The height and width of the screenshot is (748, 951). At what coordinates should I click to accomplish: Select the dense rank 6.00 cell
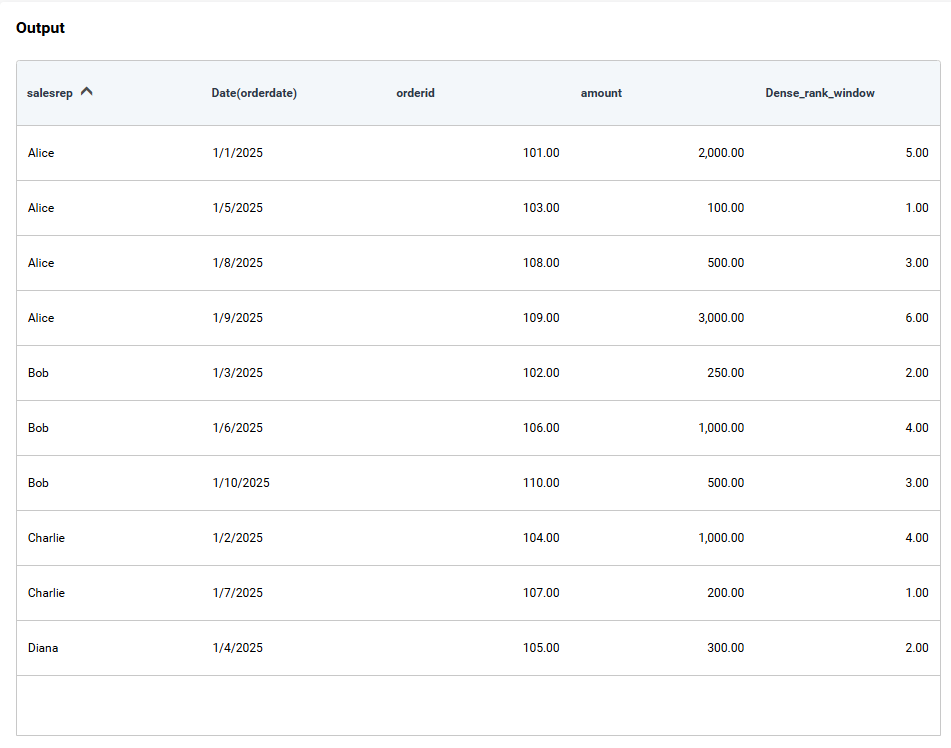pos(916,318)
